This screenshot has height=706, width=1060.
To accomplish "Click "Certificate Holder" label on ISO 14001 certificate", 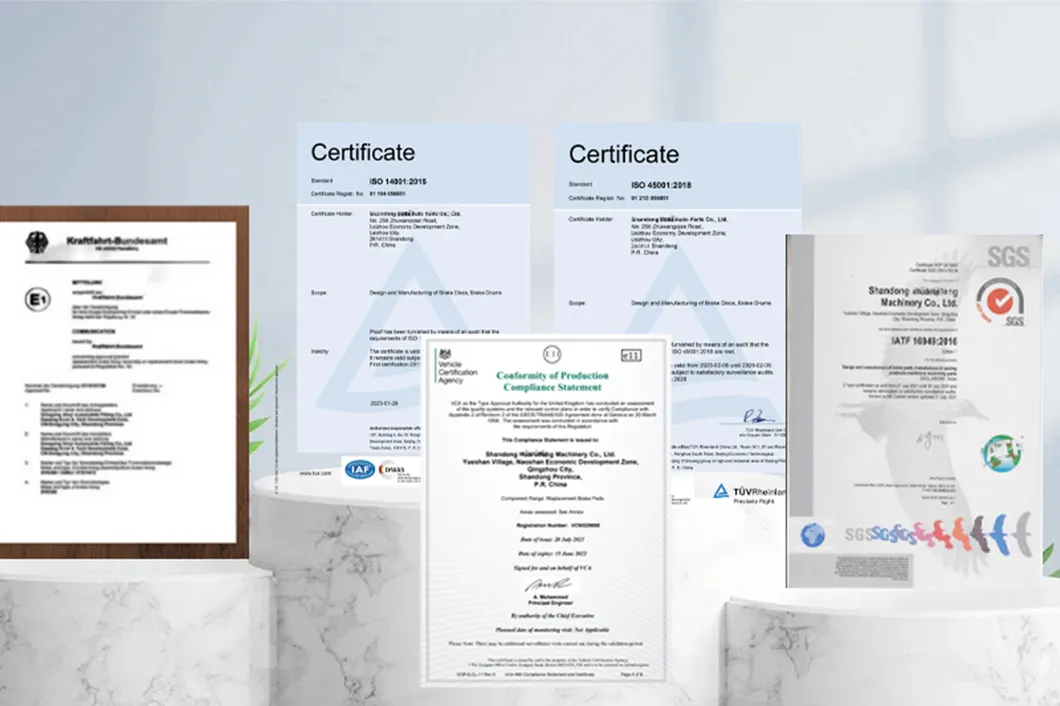I will pos(332,214).
